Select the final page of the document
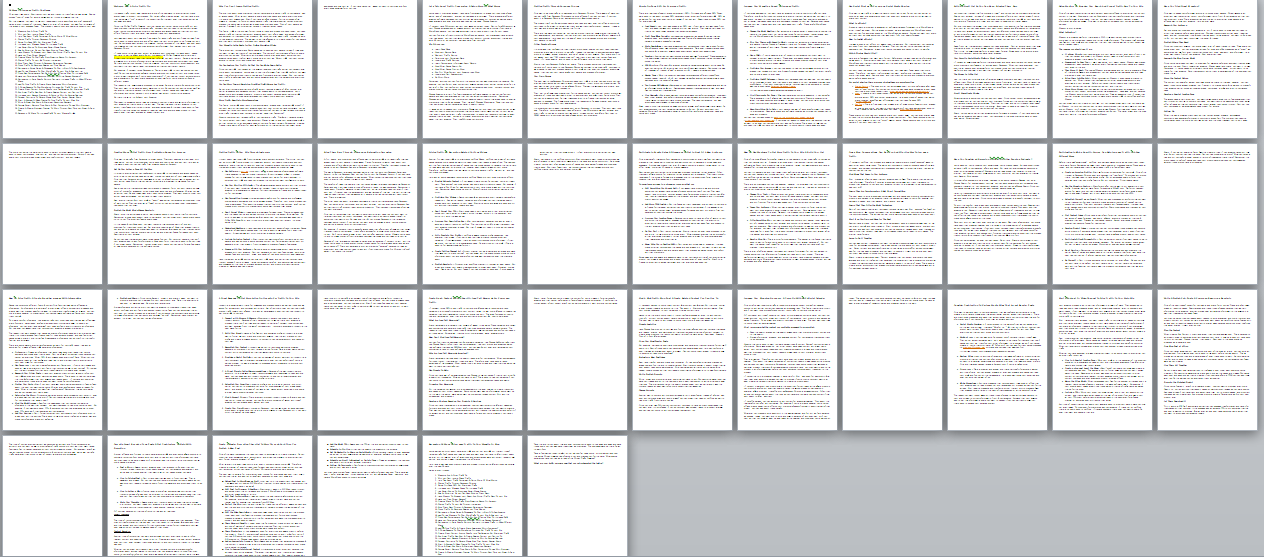This screenshot has width=1264, height=557. coord(577,496)
